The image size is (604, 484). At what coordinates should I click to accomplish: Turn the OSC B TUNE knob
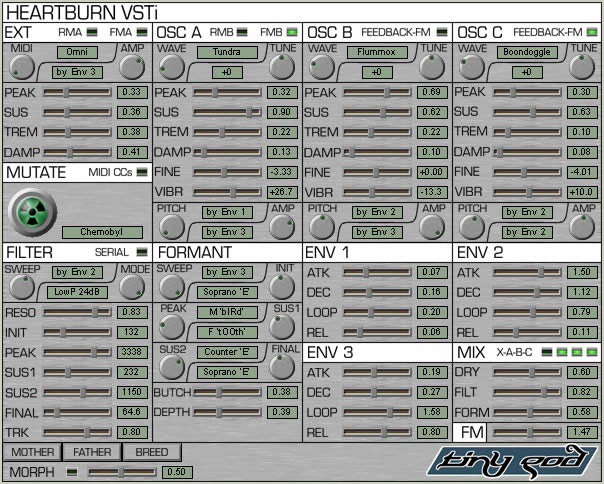tap(432, 67)
